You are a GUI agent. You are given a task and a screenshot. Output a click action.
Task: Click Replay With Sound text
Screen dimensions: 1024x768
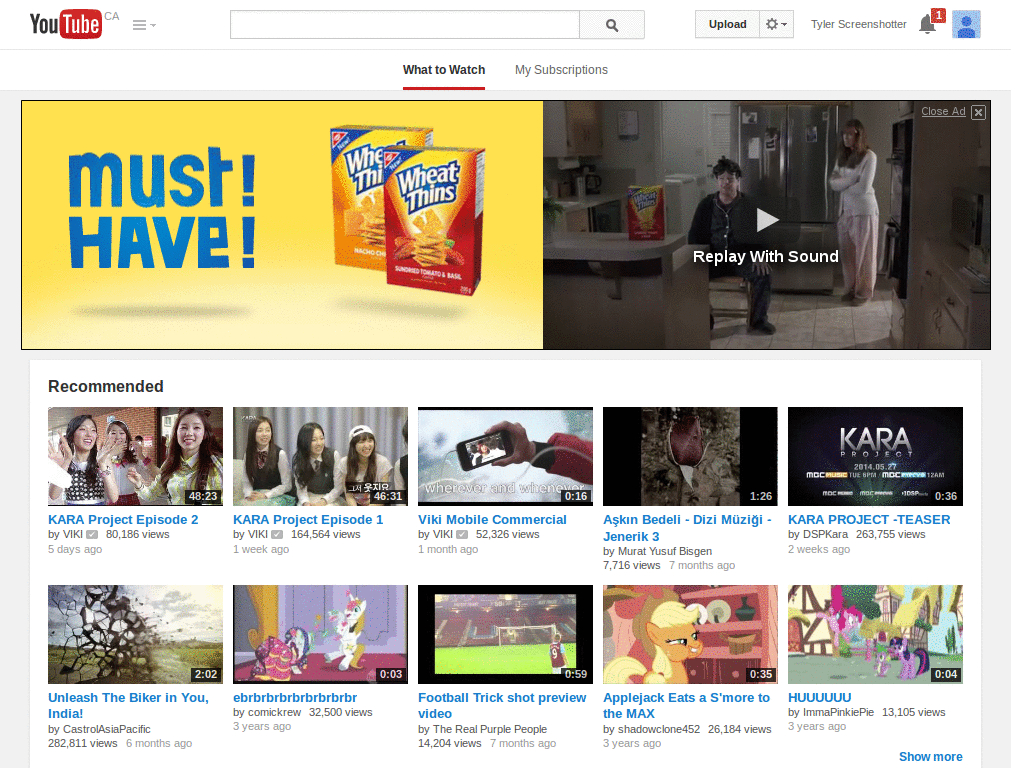(x=765, y=257)
